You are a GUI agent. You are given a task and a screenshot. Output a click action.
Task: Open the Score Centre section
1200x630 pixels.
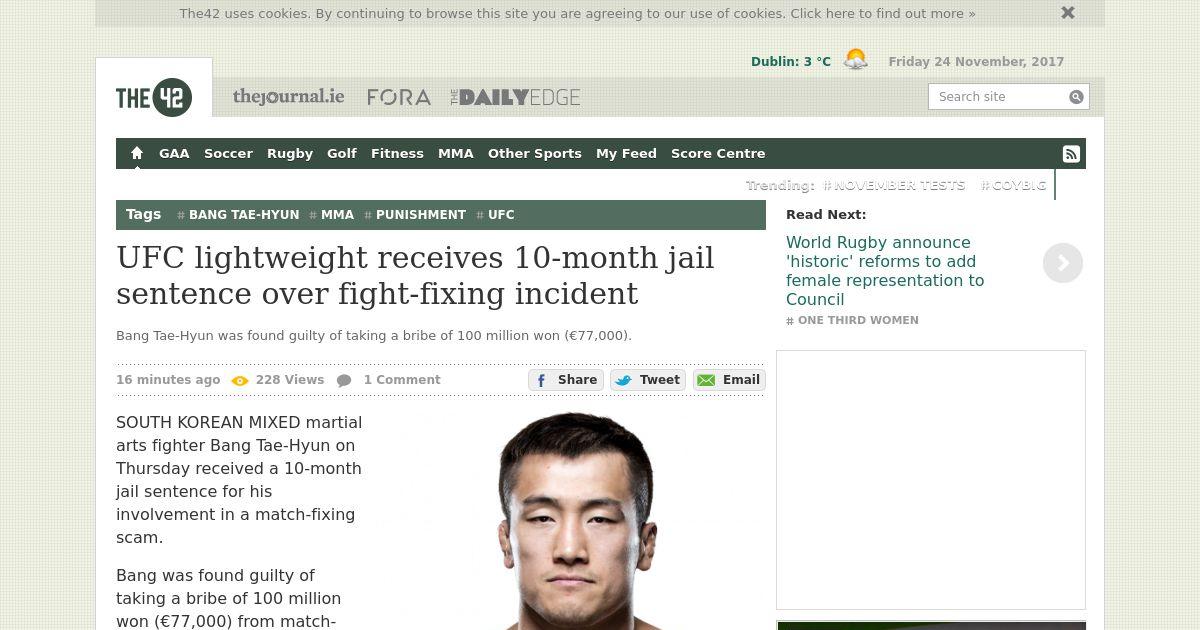(x=718, y=153)
